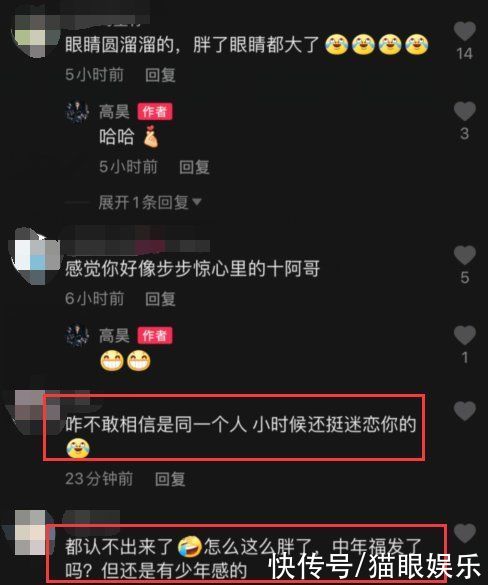Select the comment text 感觉你好像步步惊心里的十阿哥
This screenshot has height=585, width=488.
pos(193,269)
